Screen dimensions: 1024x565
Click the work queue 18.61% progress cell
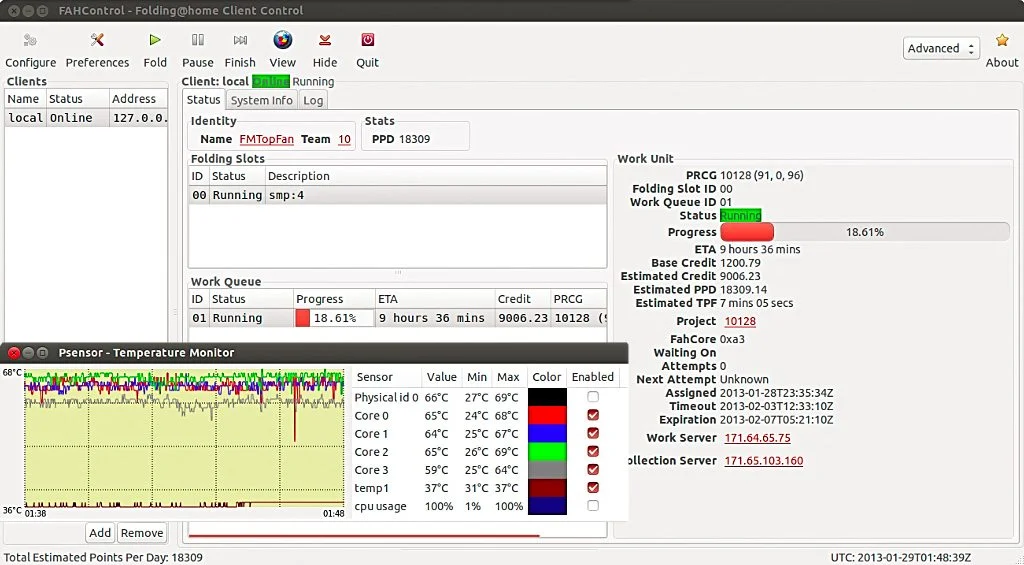(x=334, y=318)
